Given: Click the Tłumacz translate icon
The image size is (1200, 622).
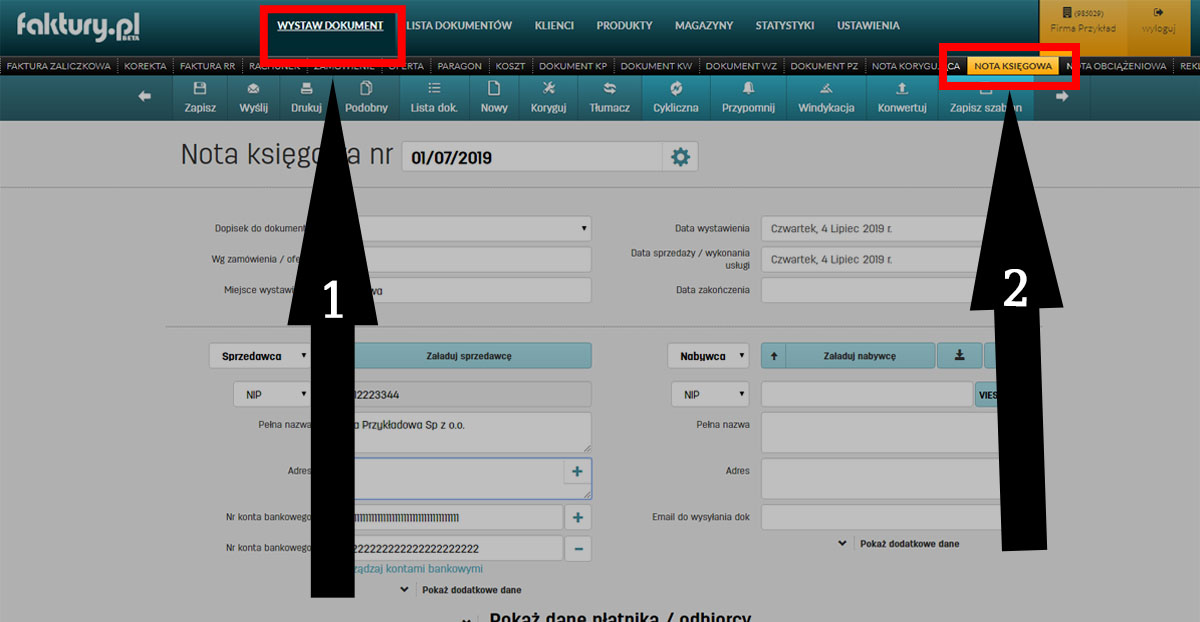Looking at the screenshot, I should click(609, 88).
